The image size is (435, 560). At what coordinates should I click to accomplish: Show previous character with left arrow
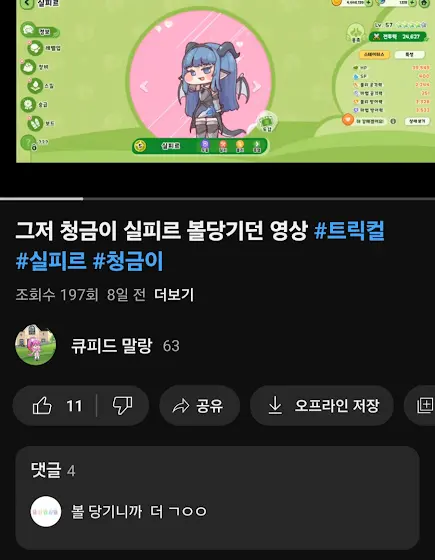point(144,86)
